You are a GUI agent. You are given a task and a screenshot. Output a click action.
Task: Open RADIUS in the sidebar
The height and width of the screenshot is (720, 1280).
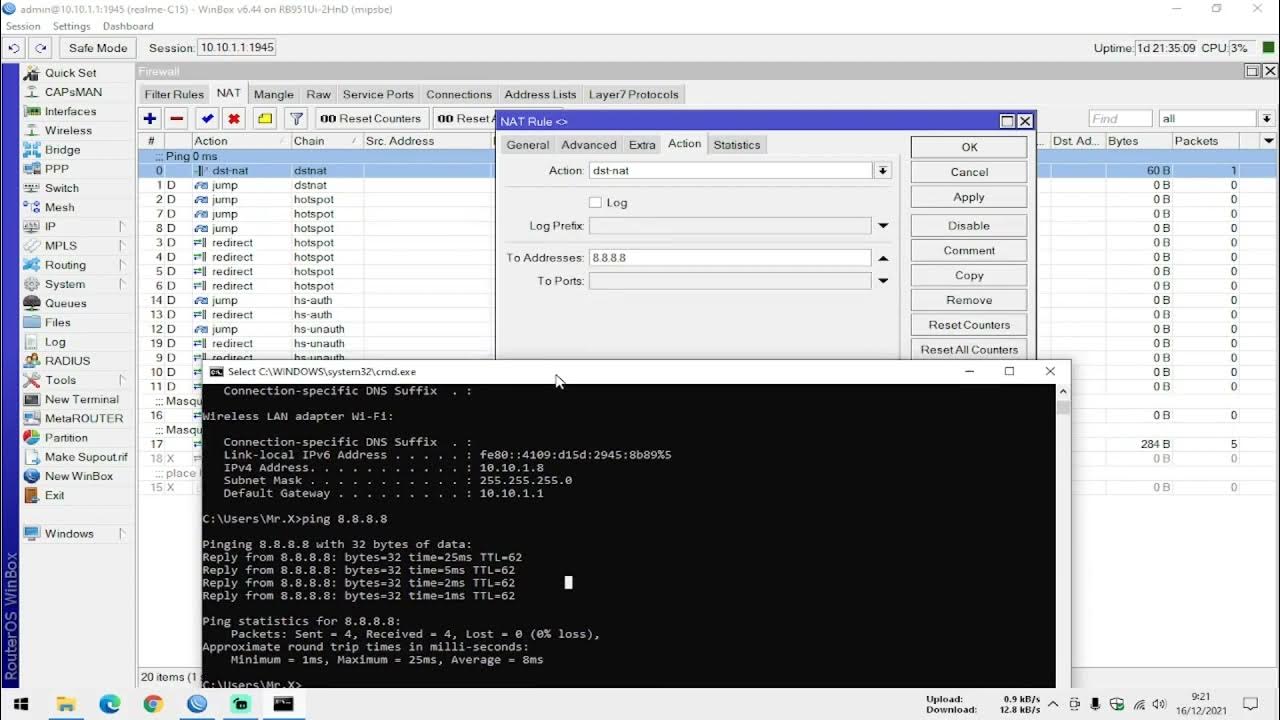tap(67, 361)
